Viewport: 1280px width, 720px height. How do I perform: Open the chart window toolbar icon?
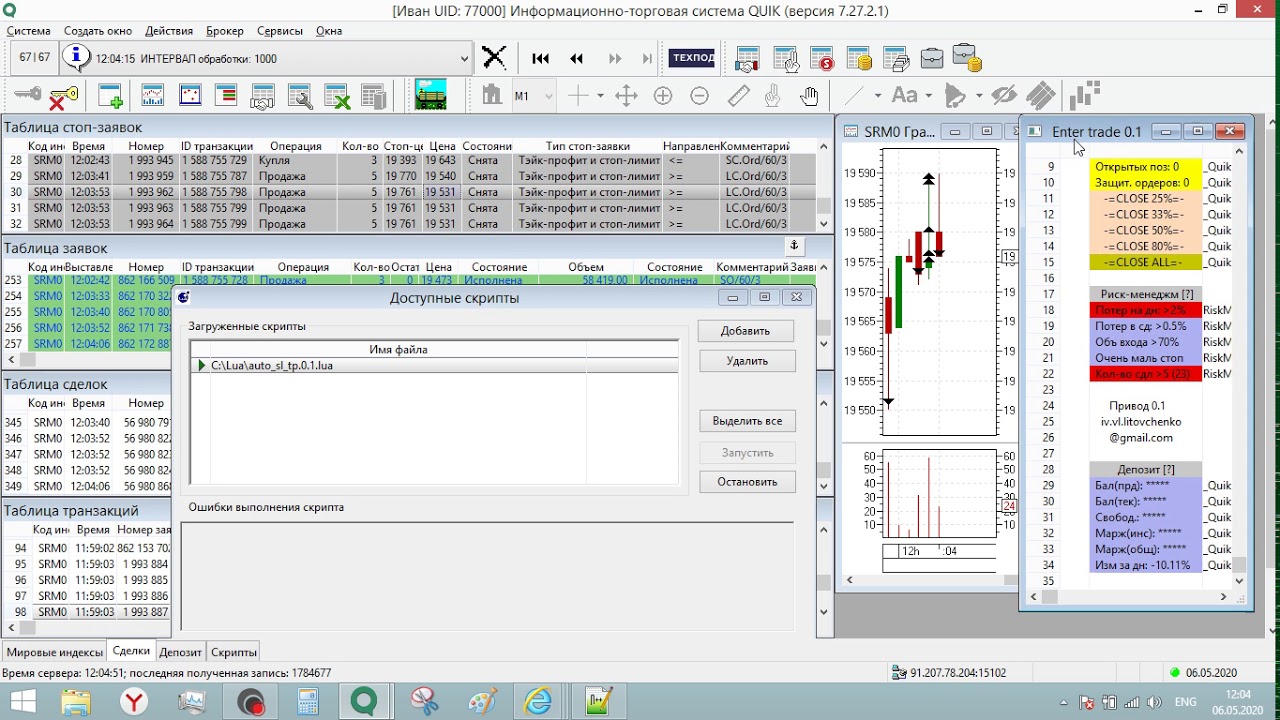pos(153,96)
